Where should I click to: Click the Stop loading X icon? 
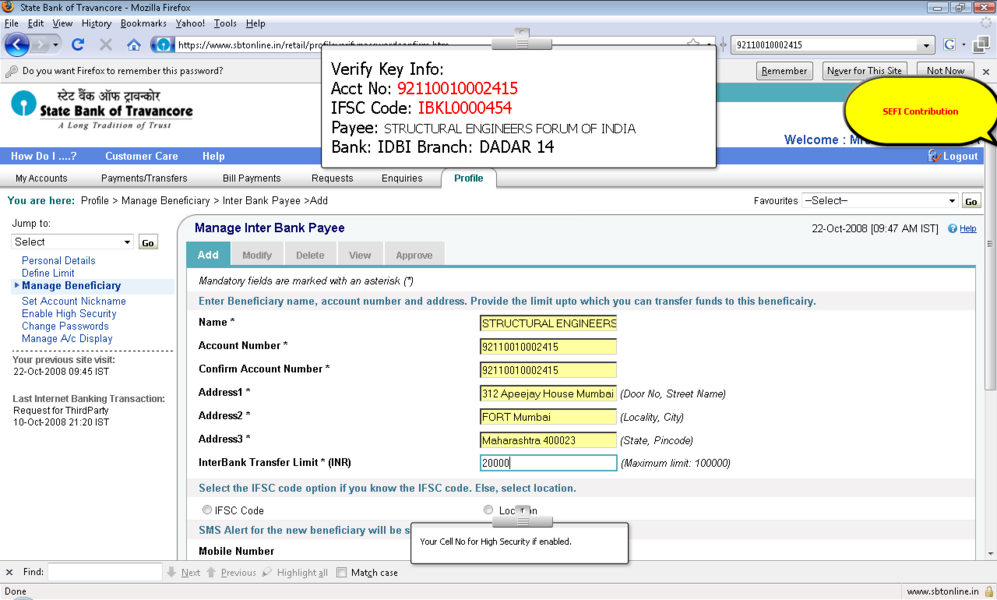tap(106, 45)
